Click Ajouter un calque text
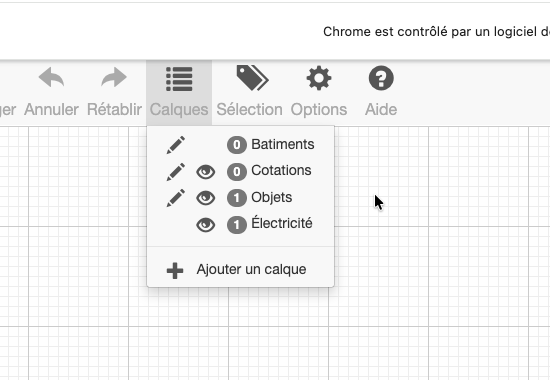 (251, 269)
